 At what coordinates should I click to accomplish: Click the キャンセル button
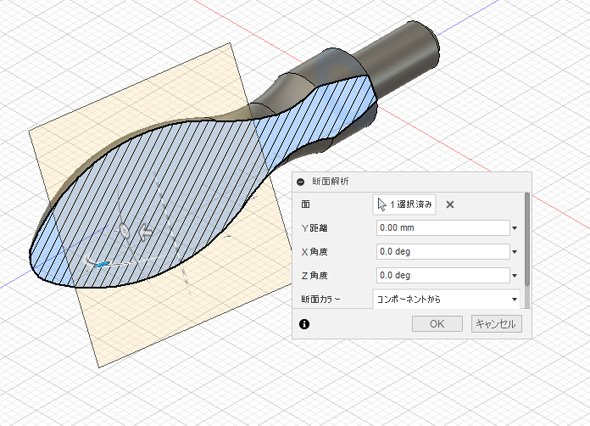(496, 324)
